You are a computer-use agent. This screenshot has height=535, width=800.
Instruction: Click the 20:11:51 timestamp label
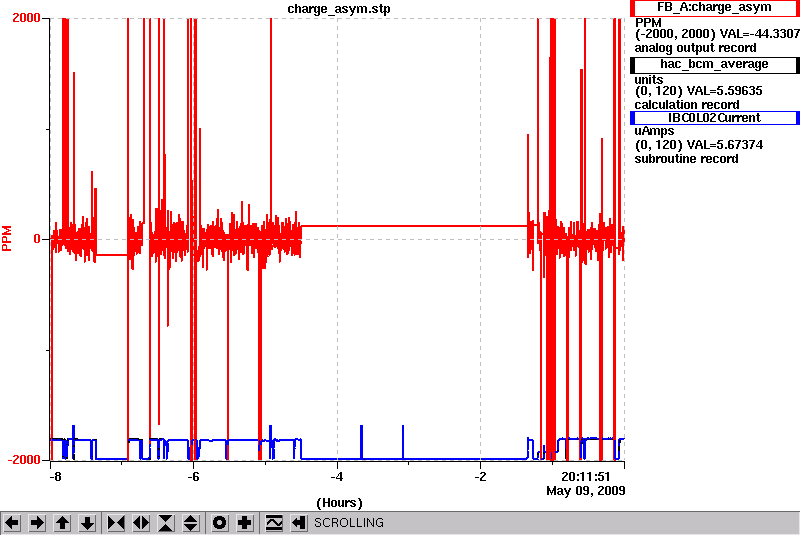point(586,477)
